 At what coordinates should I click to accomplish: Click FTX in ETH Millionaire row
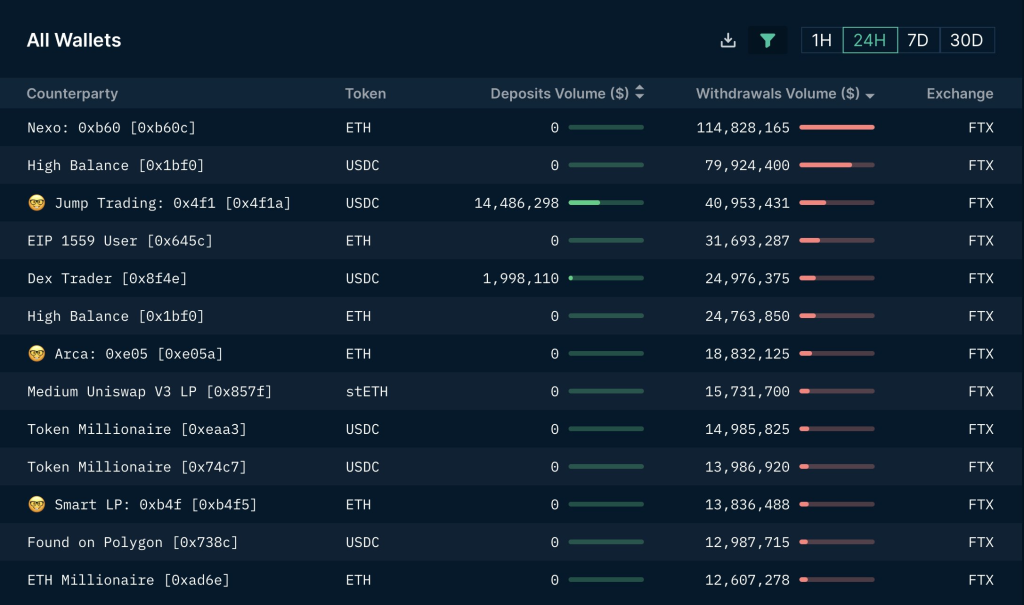981,580
